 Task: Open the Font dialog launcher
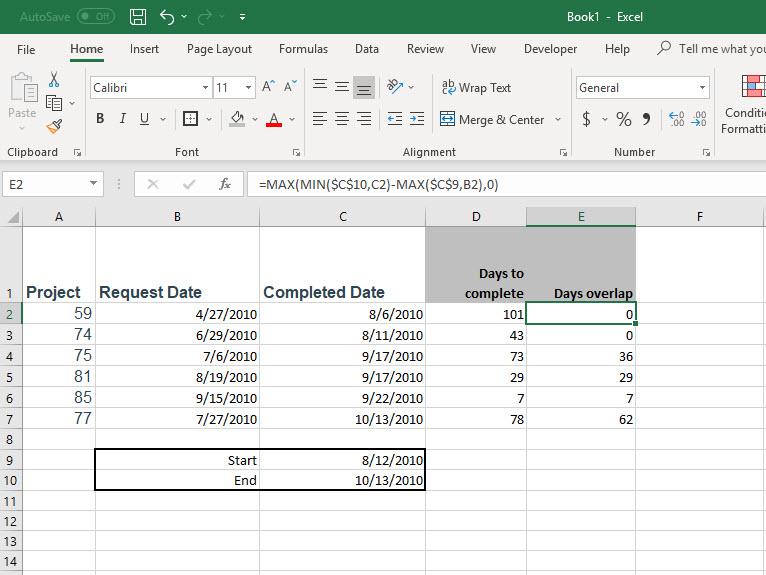pyautogui.click(x=296, y=152)
